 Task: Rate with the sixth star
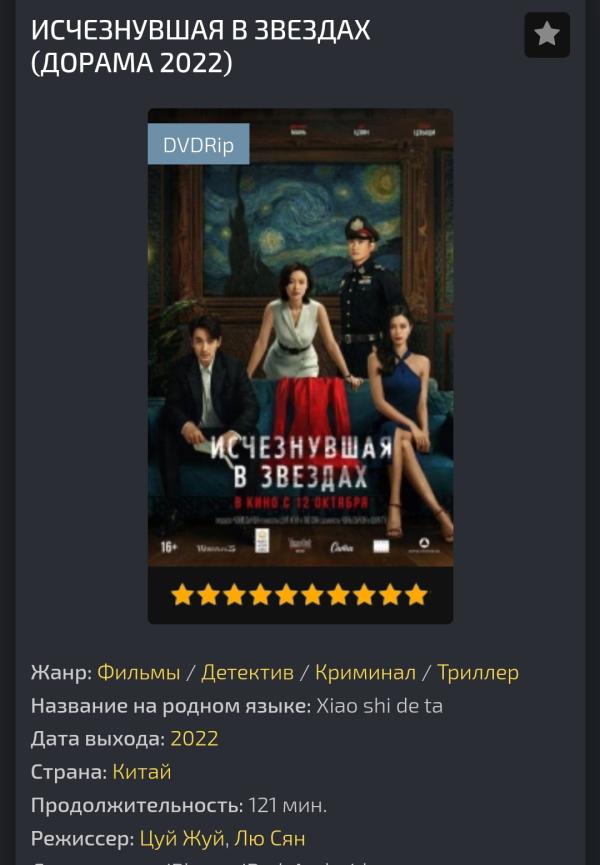312,595
